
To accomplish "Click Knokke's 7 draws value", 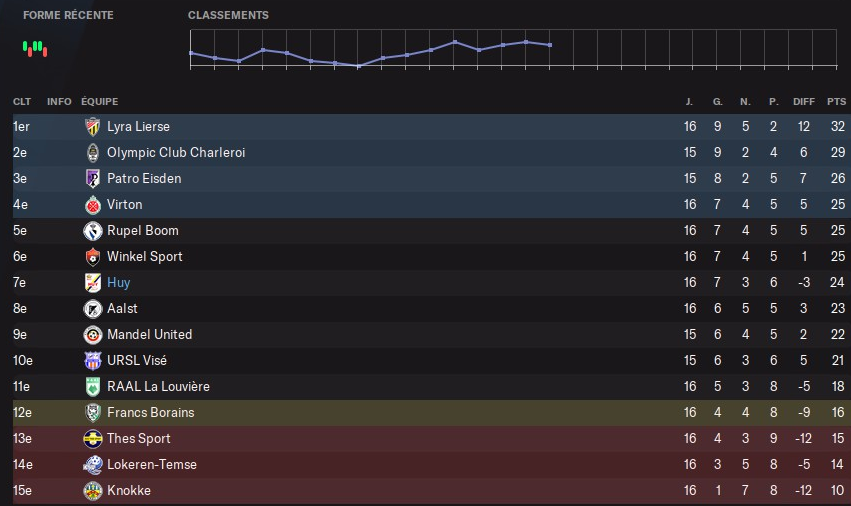I will [745, 491].
